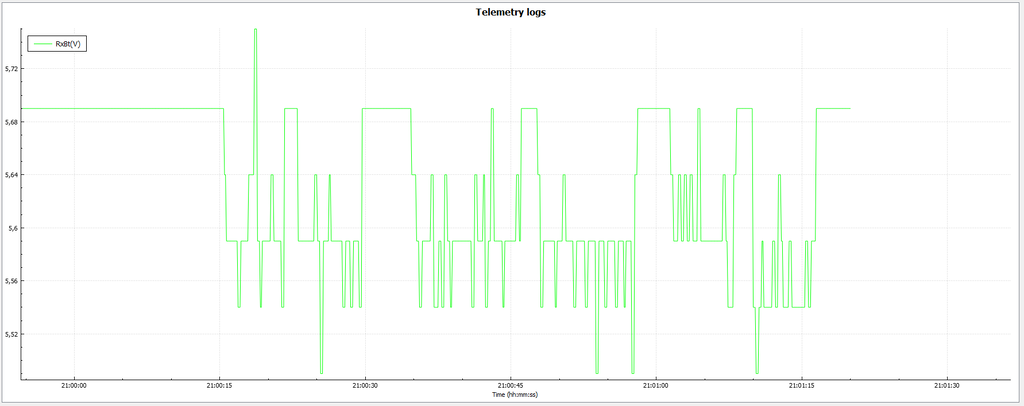Select the 21:01:15 time axis label
Viewport: 1024px width, 406px height.
(x=801, y=385)
